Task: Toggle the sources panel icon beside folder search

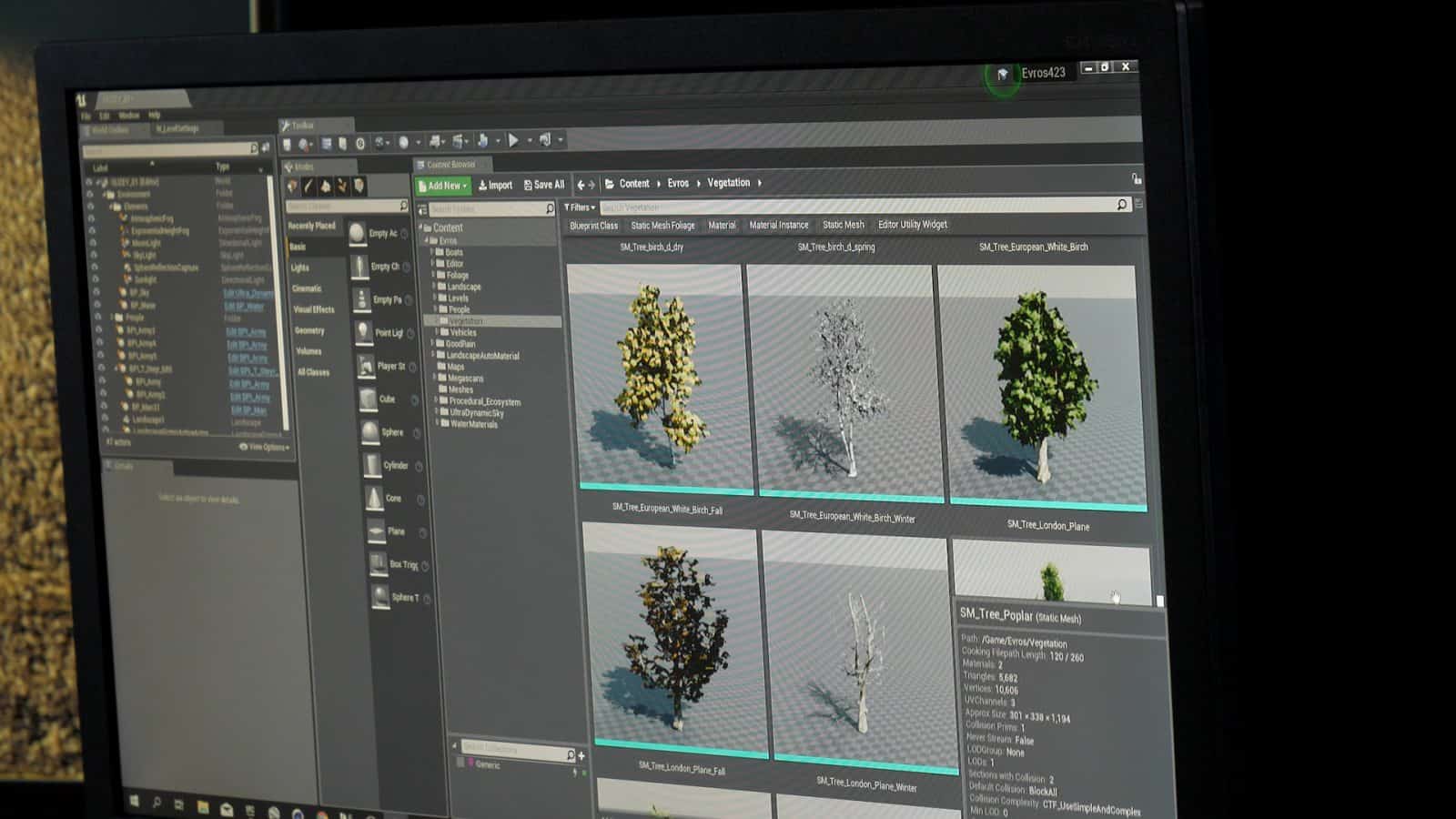Action: point(422,209)
